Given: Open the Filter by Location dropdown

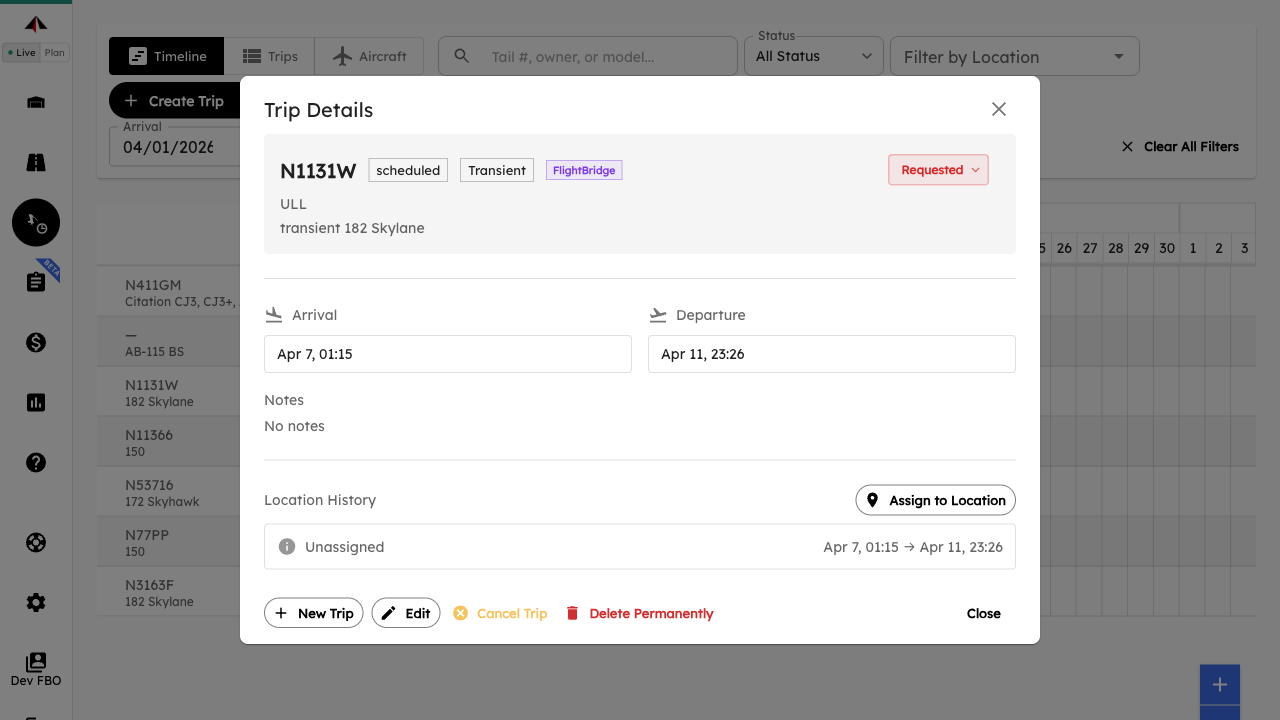Looking at the screenshot, I should tap(1014, 57).
